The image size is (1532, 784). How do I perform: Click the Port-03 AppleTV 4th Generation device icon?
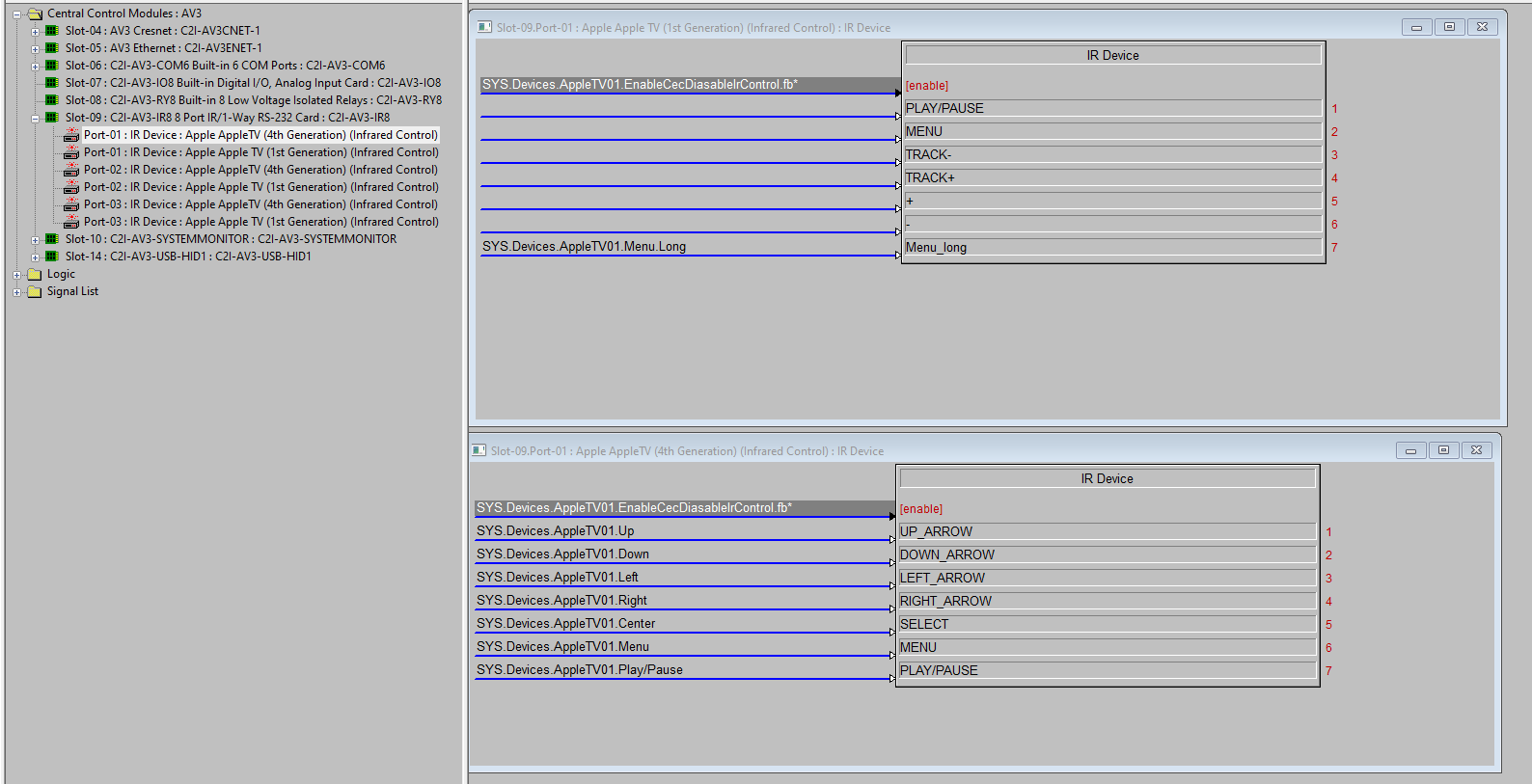(71, 204)
